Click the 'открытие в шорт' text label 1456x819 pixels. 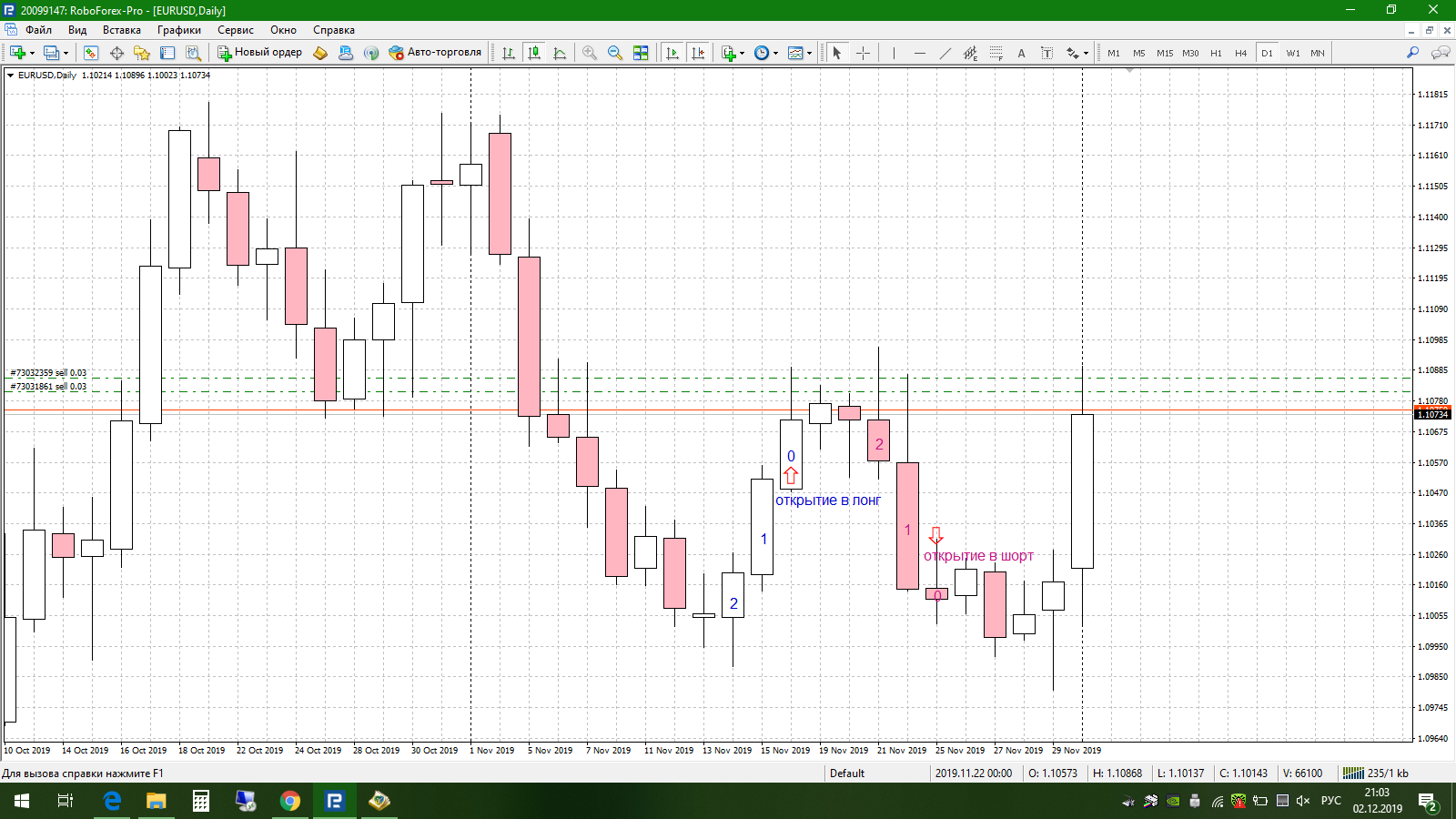tap(979, 556)
